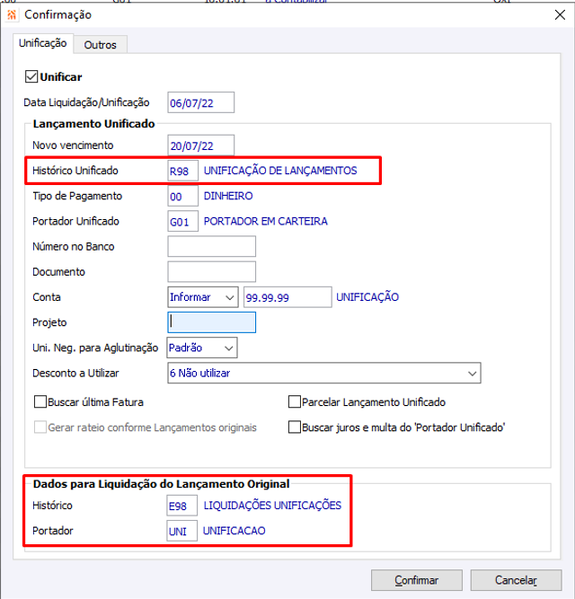This screenshot has height=599, width=575.
Task: Click liquidation Portador code field UNI
Action: tap(182, 531)
